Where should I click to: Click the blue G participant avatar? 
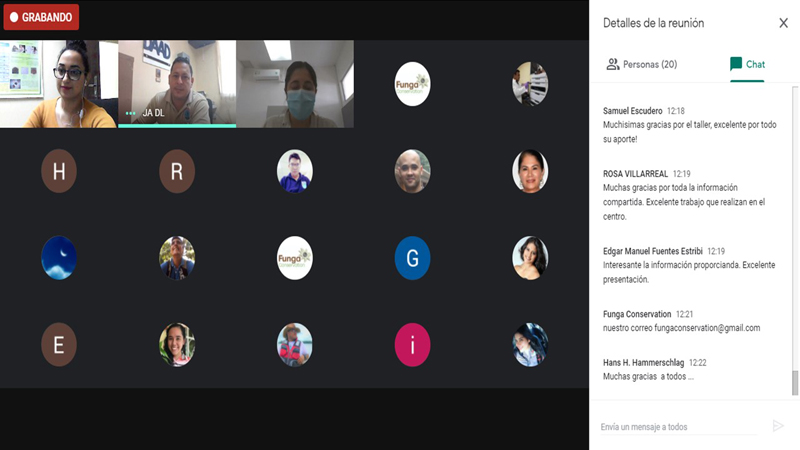click(412, 258)
